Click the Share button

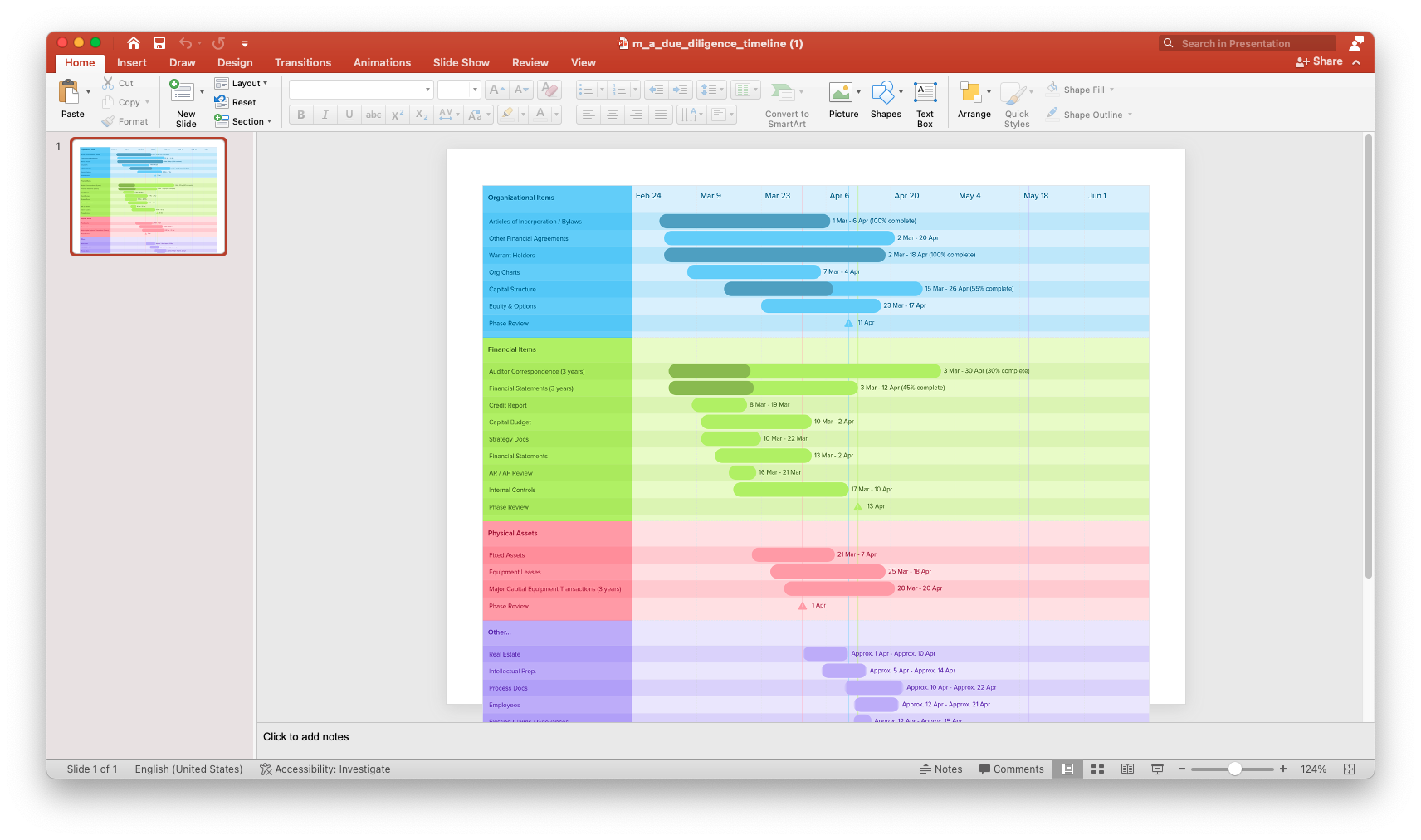pos(1319,61)
